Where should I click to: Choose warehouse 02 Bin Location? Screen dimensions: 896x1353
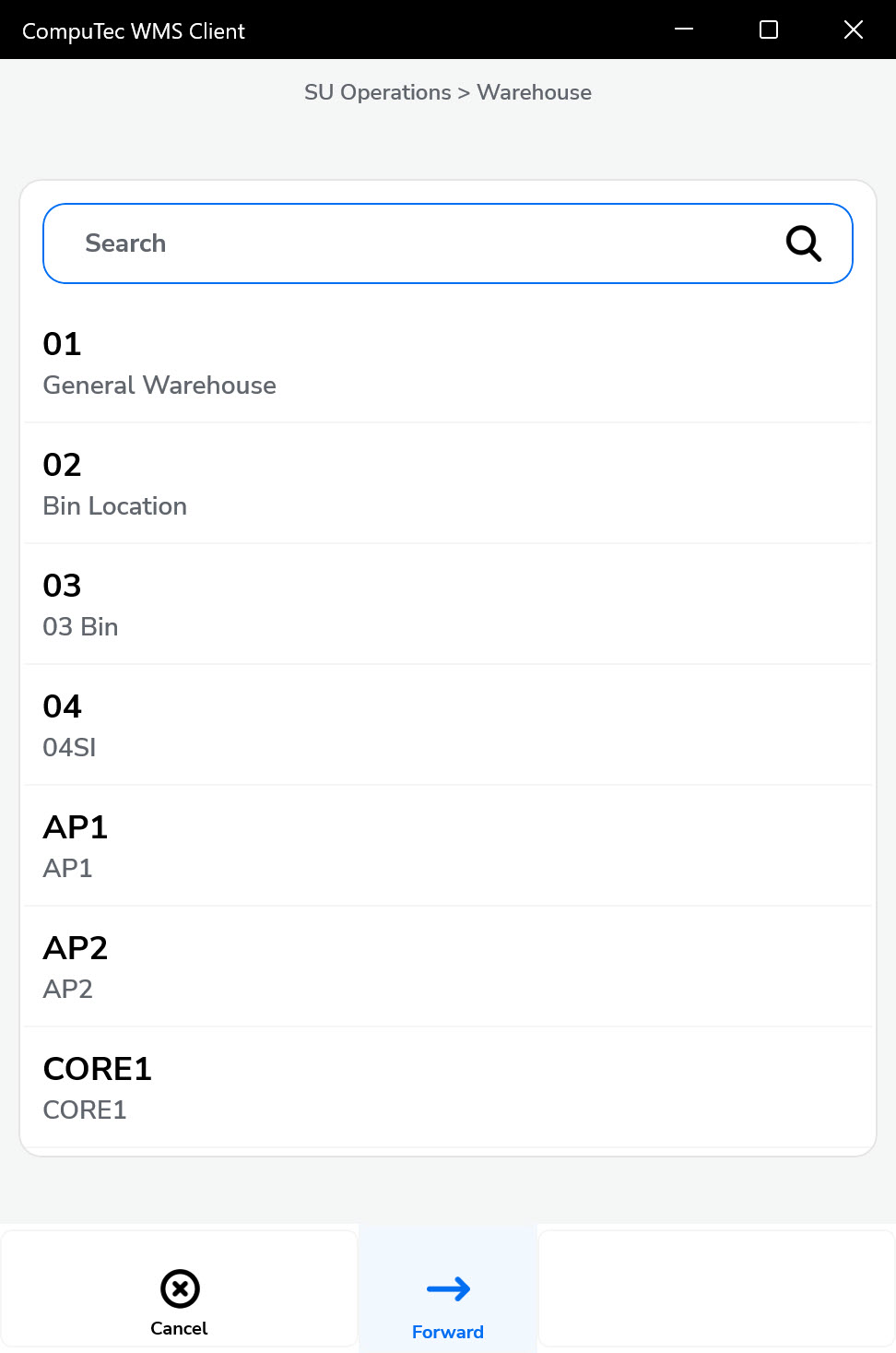pyautogui.click(x=448, y=484)
